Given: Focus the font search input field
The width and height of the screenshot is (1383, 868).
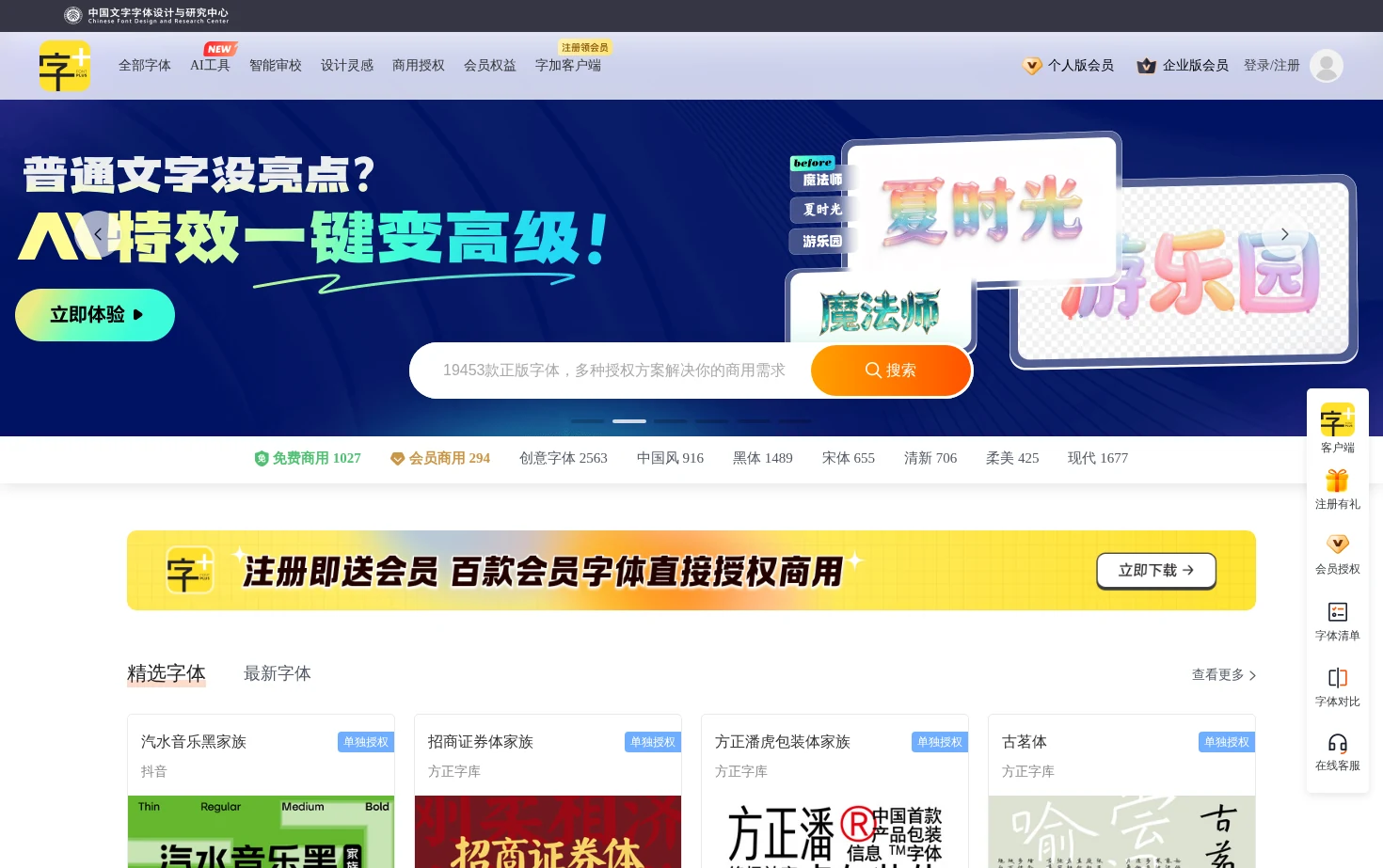Looking at the screenshot, I should (613, 371).
